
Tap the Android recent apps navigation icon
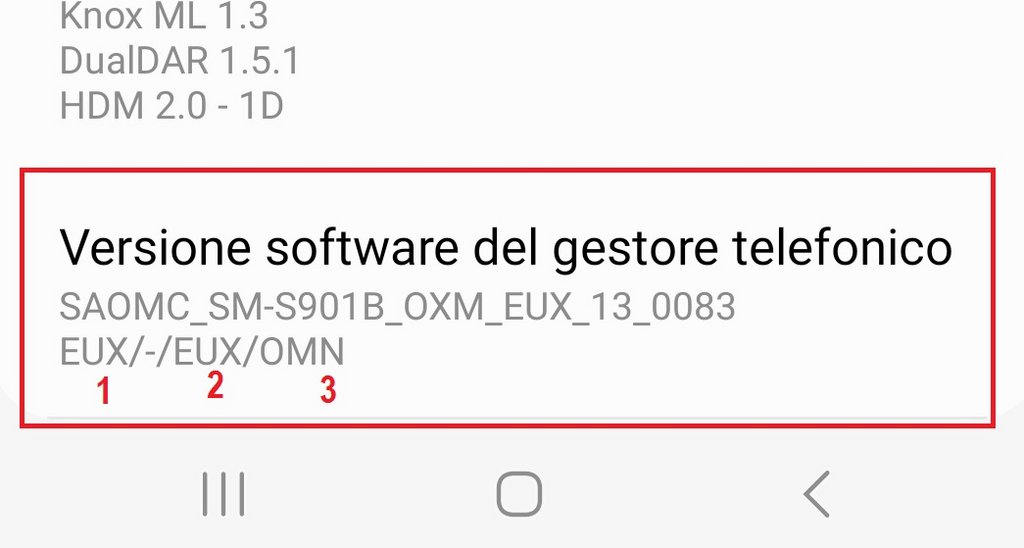click(x=223, y=494)
